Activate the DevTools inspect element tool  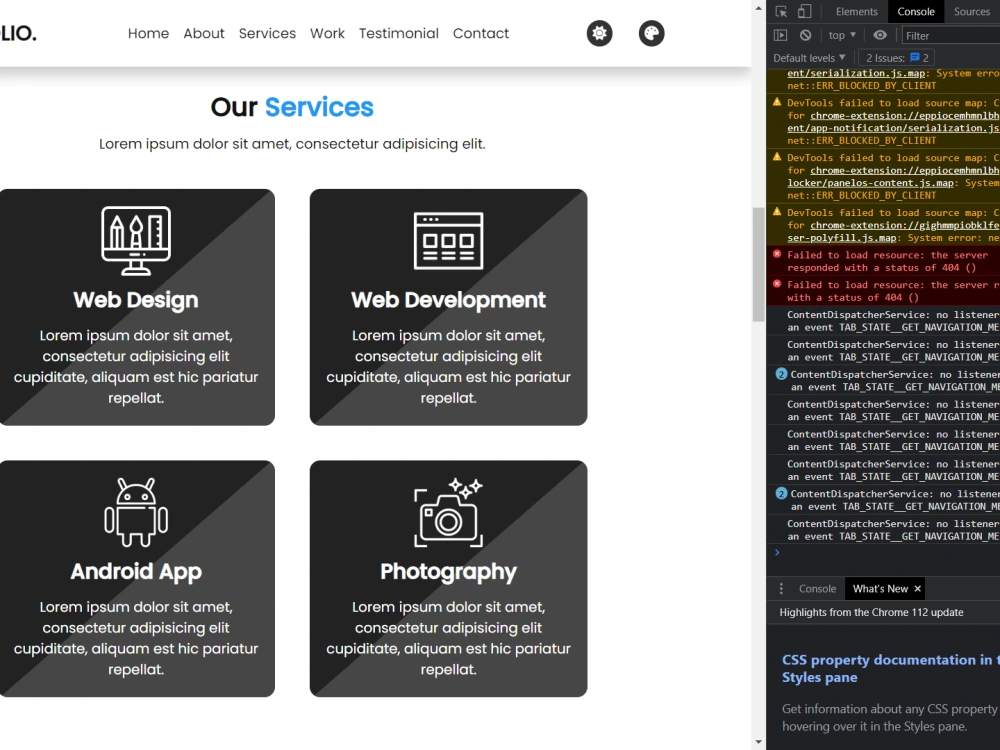(781, 11)
